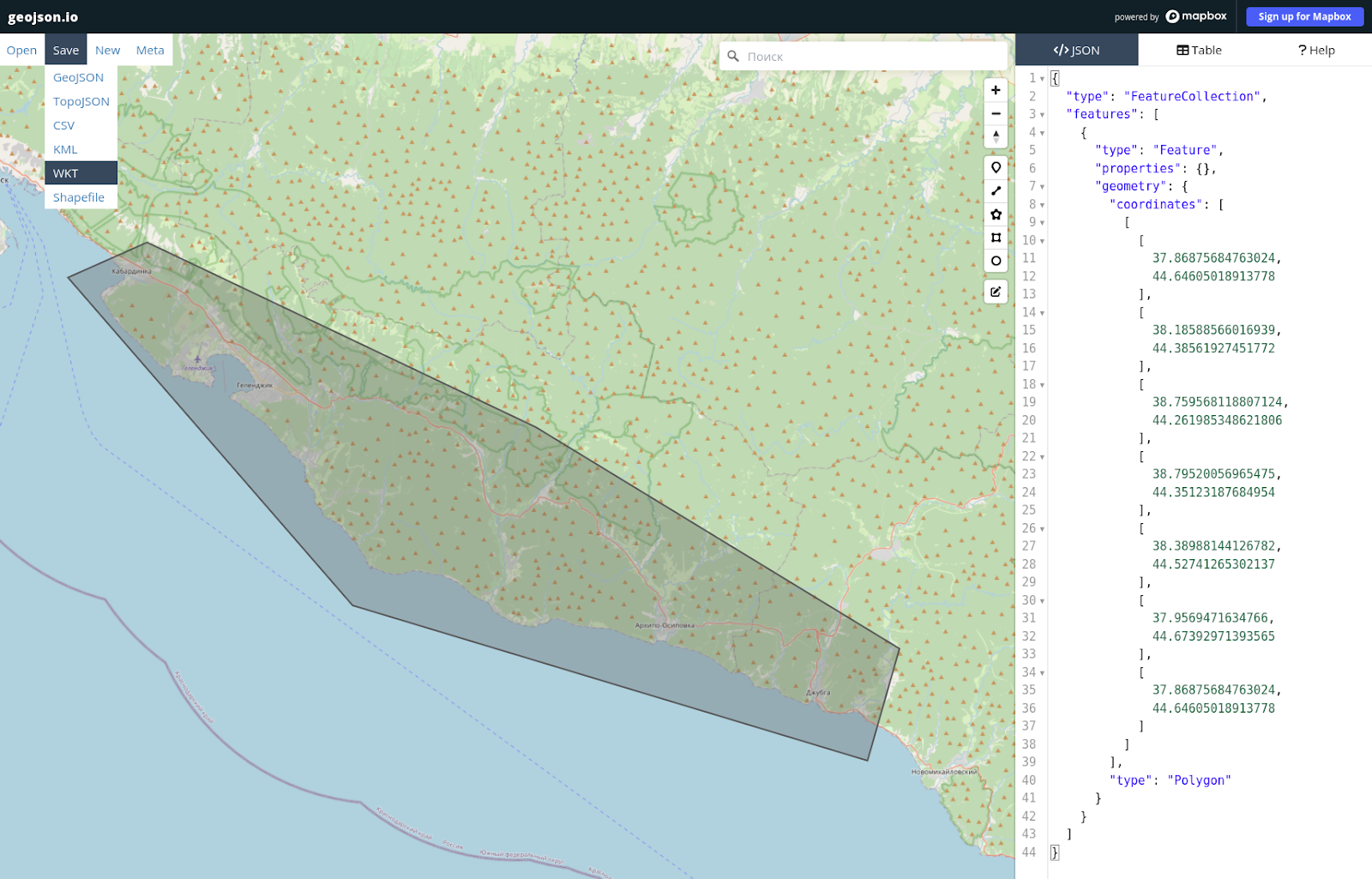
Task: Fold coordinate pair at line 22
Action: [1042, 457]
